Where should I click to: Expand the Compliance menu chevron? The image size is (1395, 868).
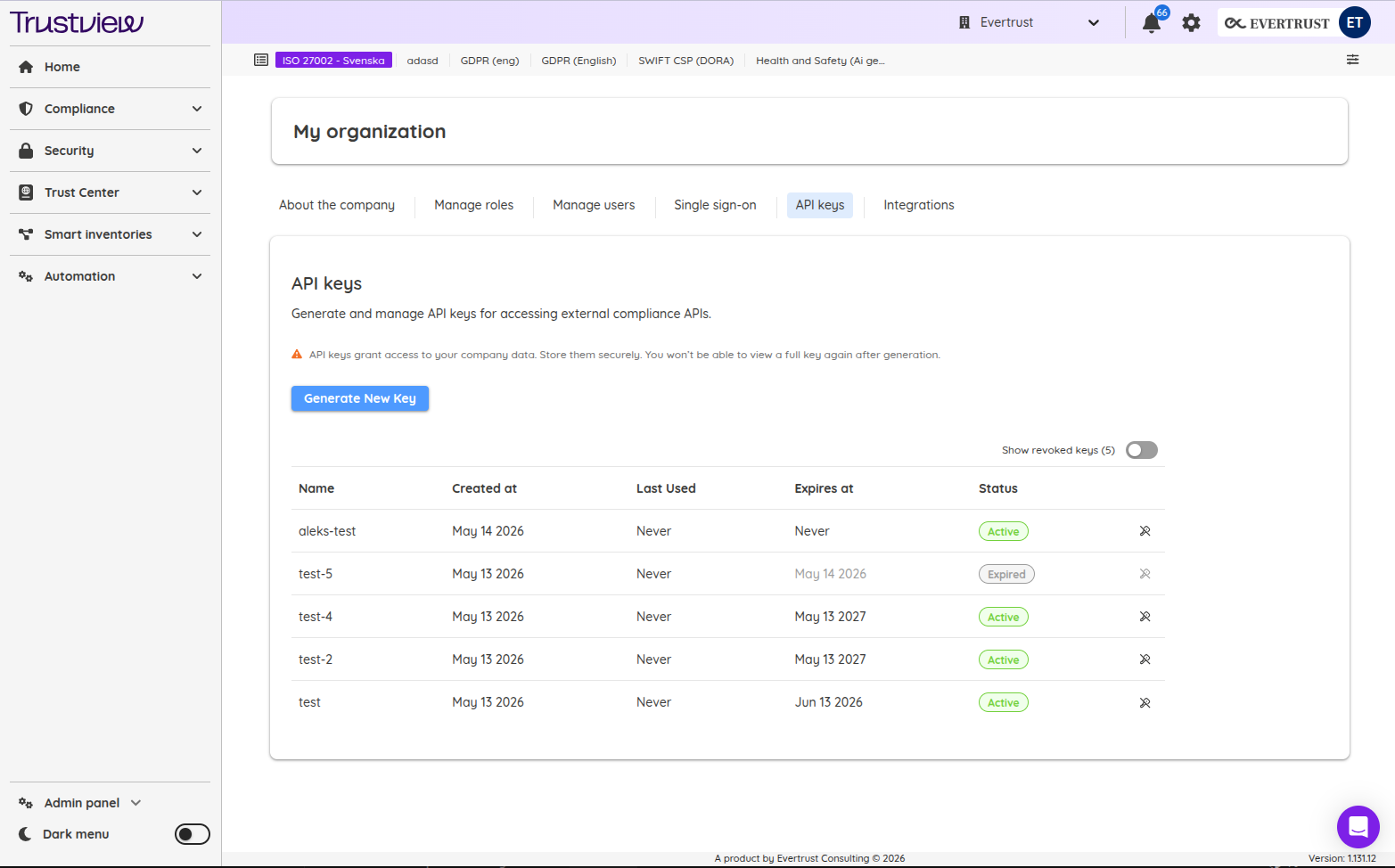tap(197, 109)
